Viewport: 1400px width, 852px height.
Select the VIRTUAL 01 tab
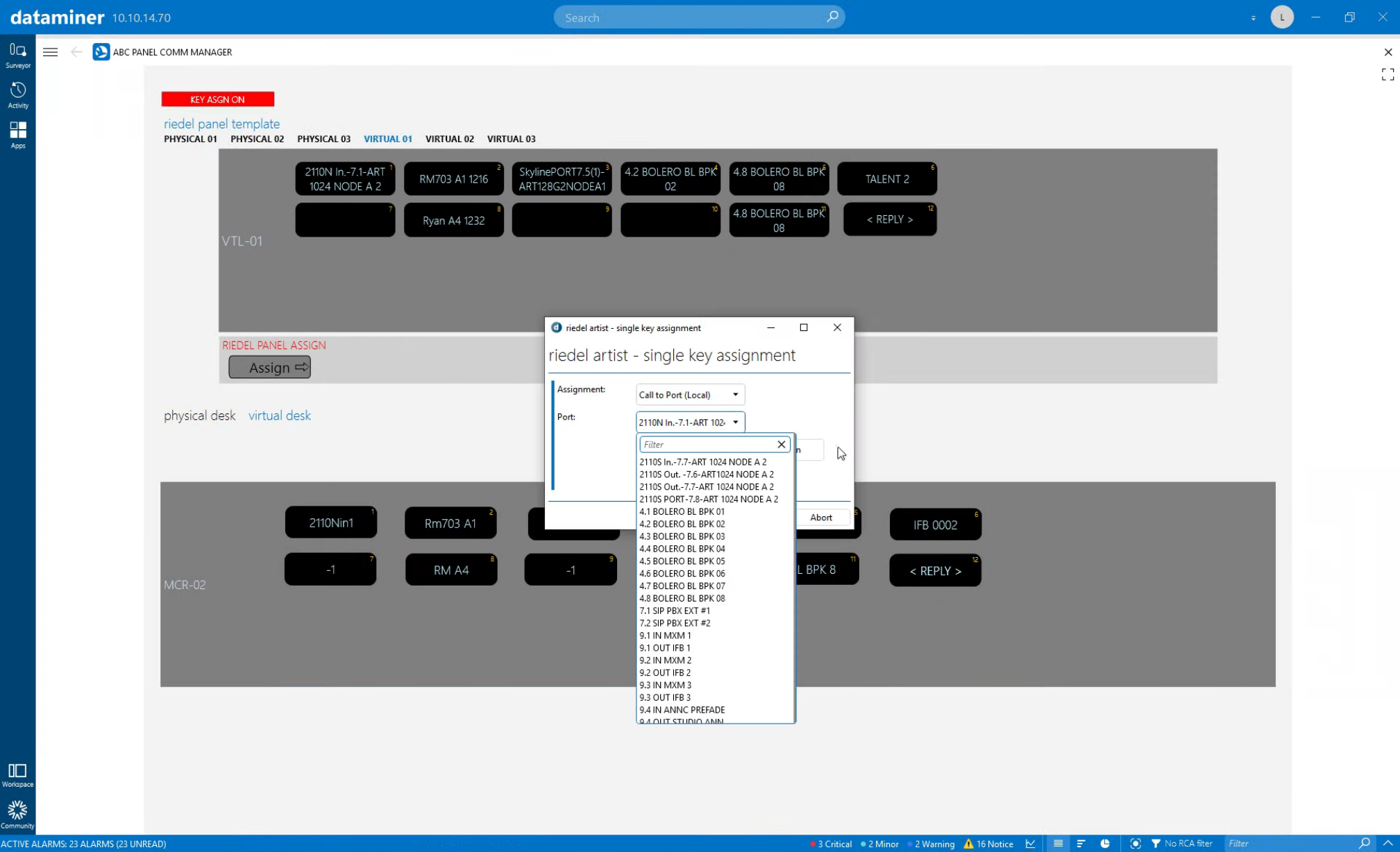[387, 139]
